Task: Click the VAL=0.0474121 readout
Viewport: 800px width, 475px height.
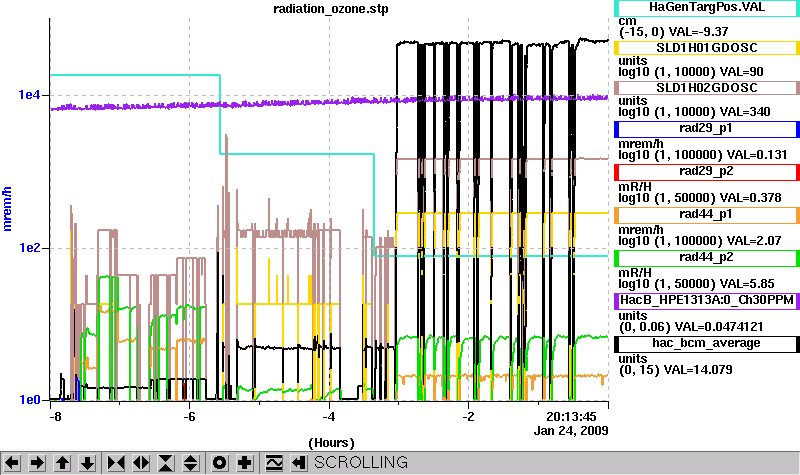Action: (x=719, y=327)
